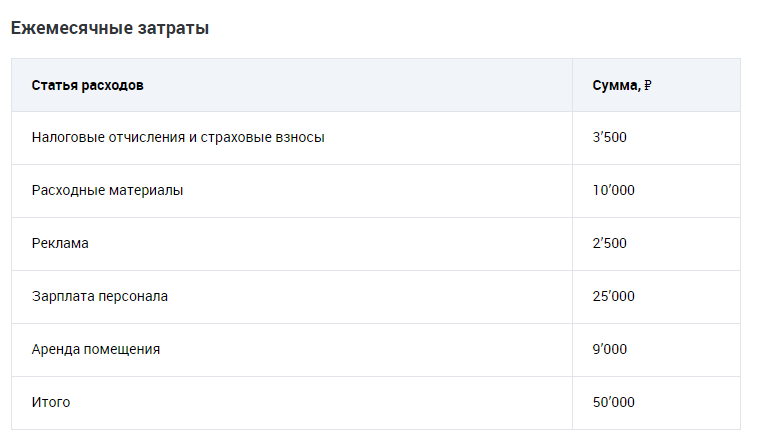758x442 pixels.
Task: Click the ruble sign in the header
Action: tap(648, 85)
